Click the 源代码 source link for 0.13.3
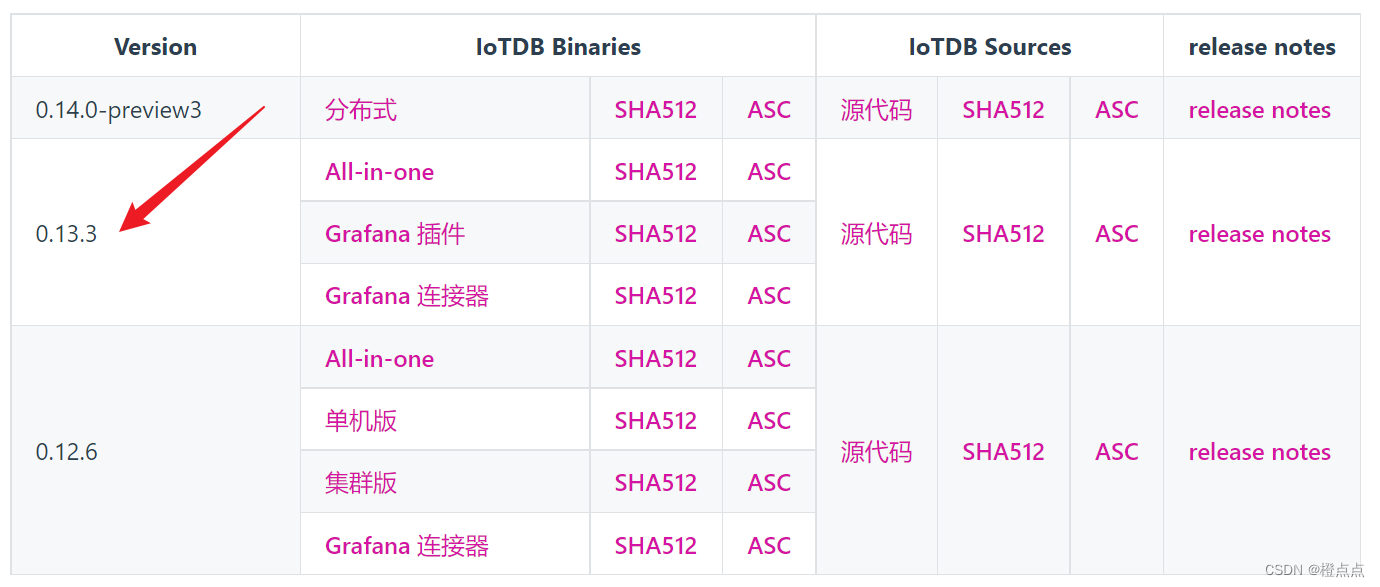1380x587 pixels. click(876, 233)
